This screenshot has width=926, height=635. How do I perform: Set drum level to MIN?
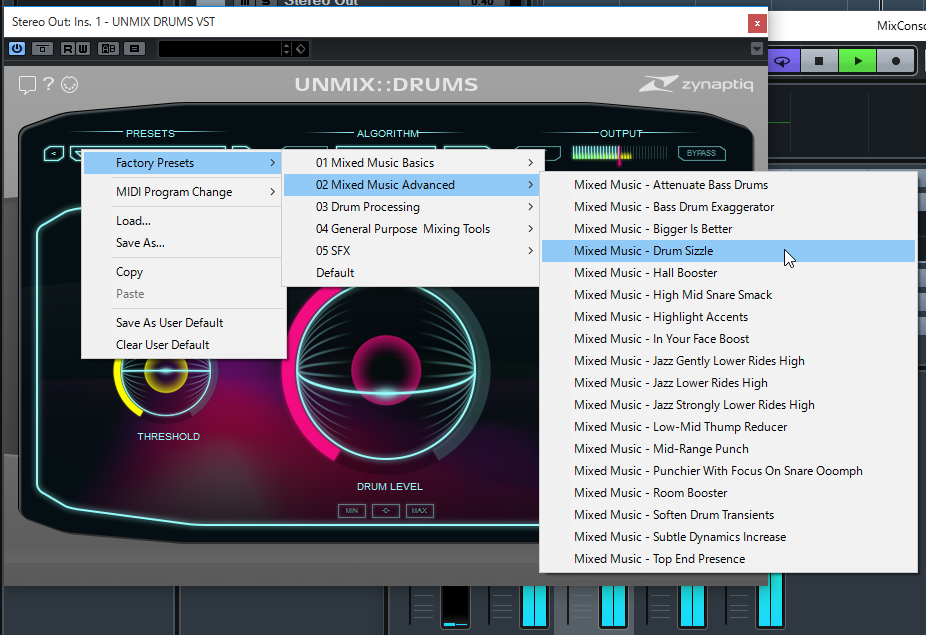click(x=352, y=510)
